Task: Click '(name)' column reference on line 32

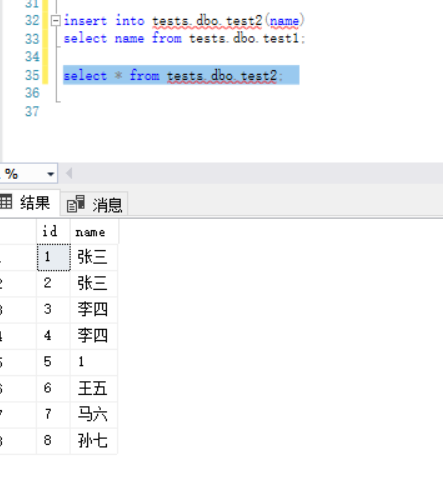Action: click(285, 21)
